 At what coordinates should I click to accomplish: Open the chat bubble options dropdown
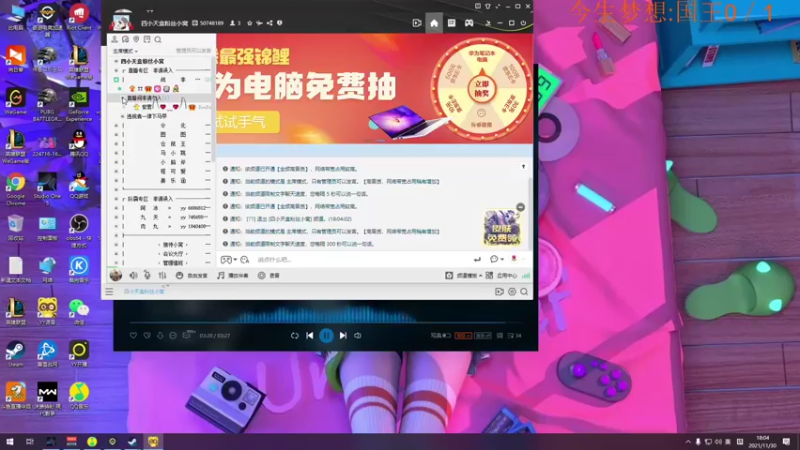(x=496, y=260)
